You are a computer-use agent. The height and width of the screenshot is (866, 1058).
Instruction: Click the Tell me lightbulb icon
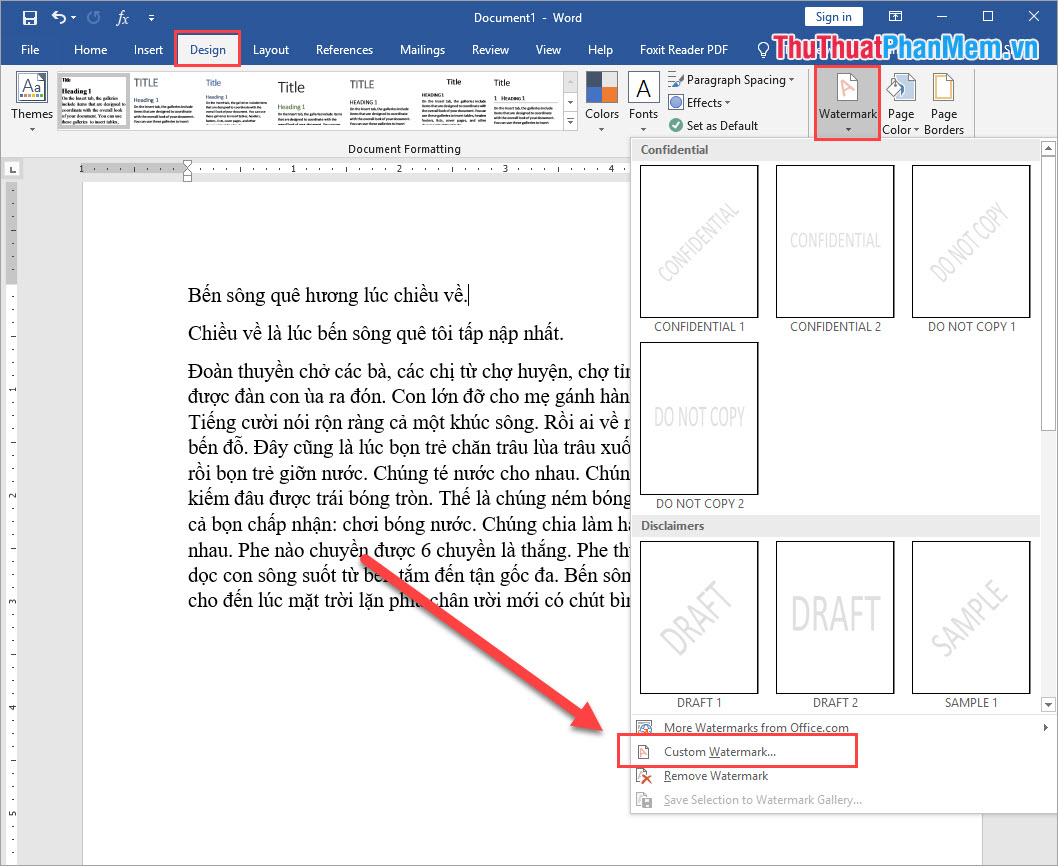(x=762, y=49)
